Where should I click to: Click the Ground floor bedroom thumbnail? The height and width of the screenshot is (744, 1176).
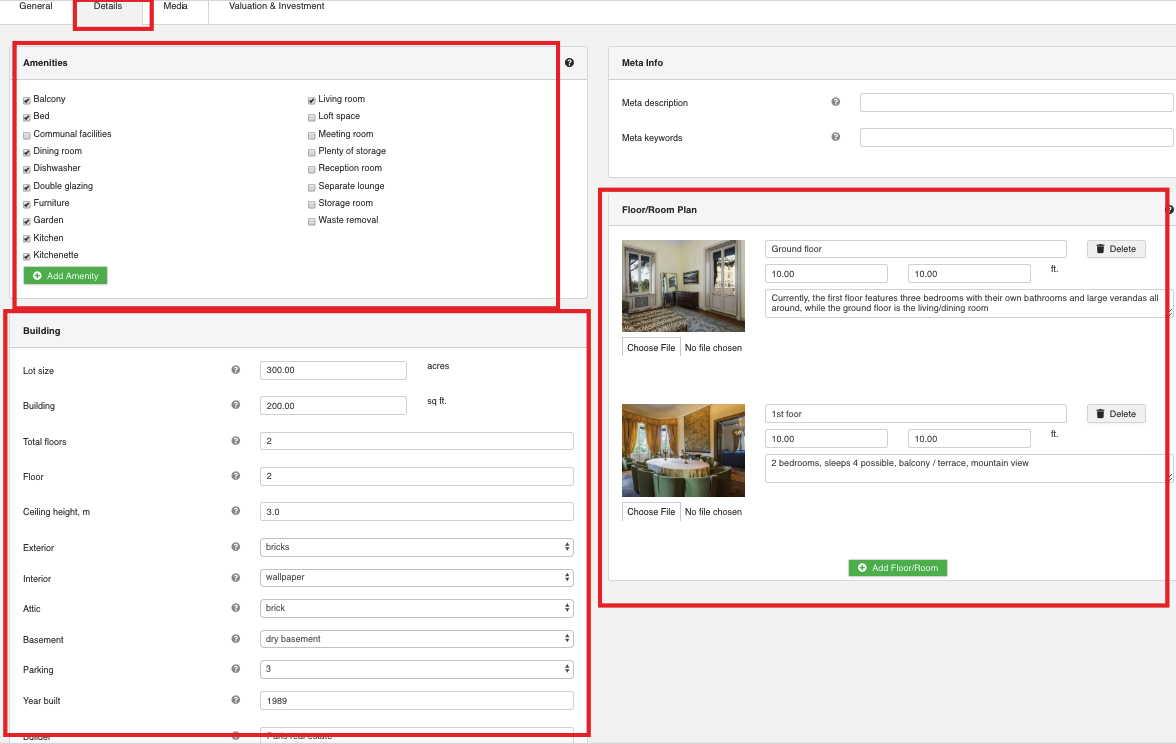coord(683,286)
